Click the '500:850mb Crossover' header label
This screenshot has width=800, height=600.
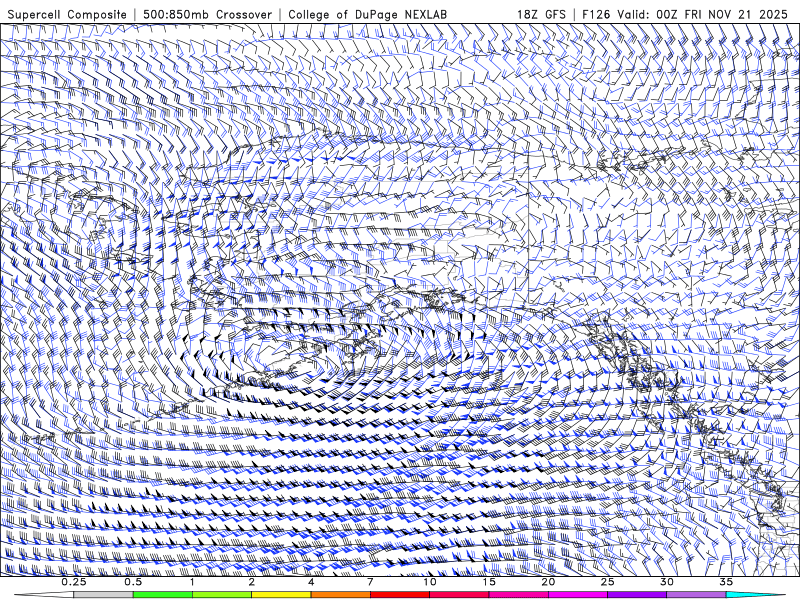click(207, 14)
